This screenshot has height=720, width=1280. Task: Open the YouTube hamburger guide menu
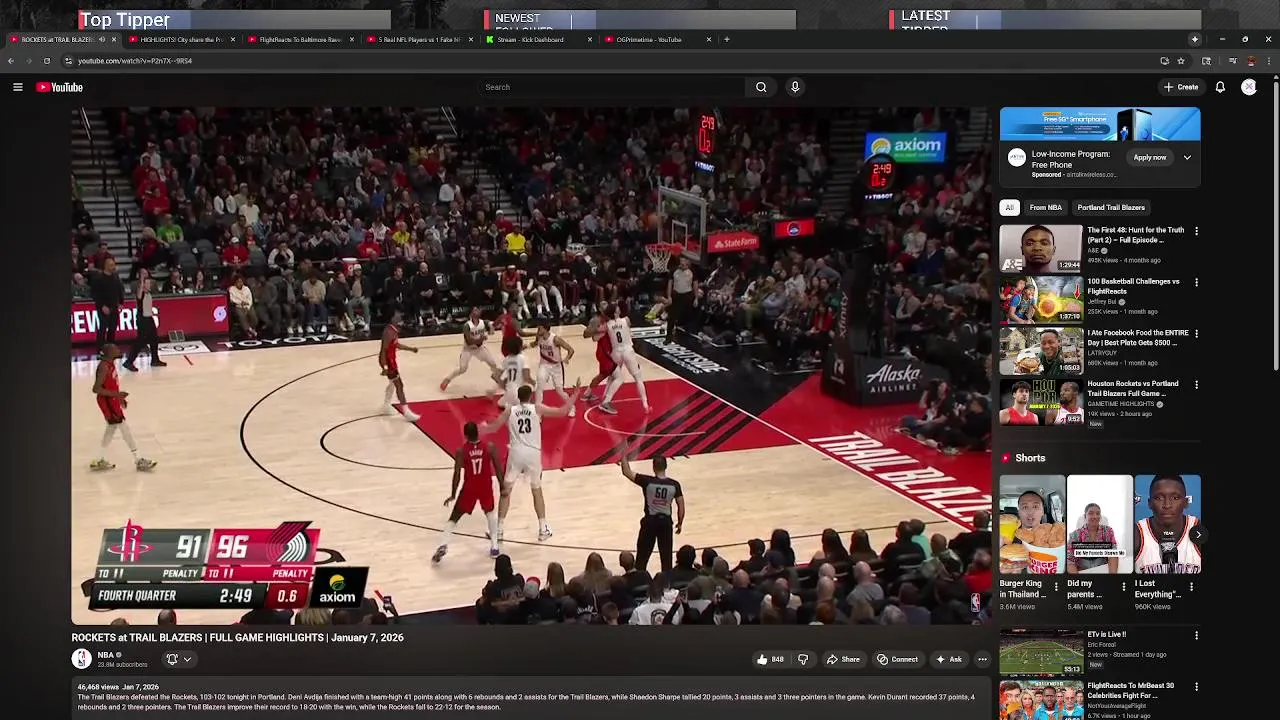(x=17, y=87)
